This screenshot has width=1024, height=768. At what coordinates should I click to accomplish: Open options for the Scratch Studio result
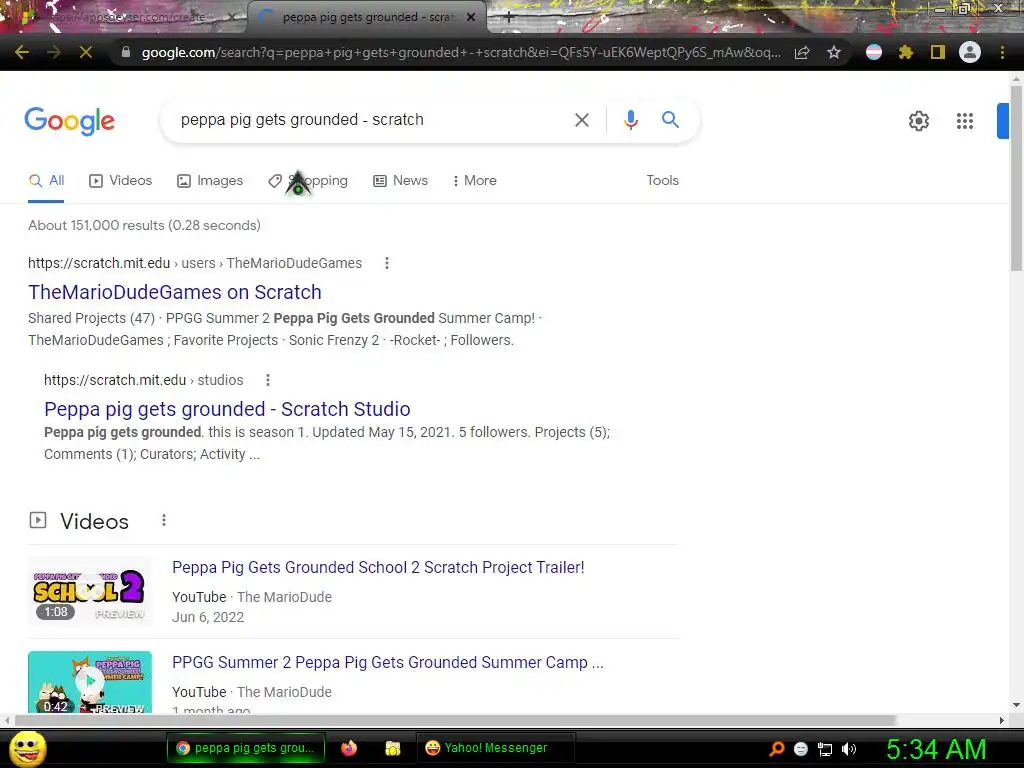coord(268,380)
